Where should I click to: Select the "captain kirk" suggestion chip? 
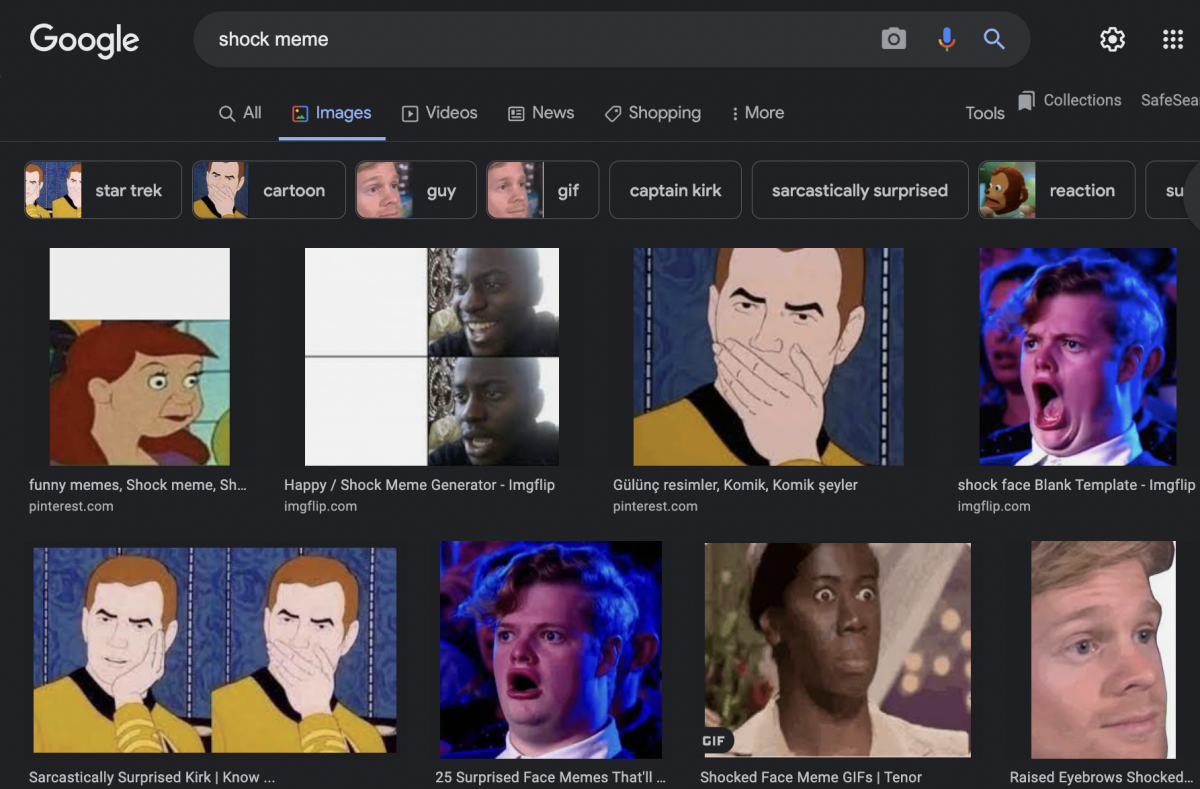pyautogui.click(x=675, y=190)
